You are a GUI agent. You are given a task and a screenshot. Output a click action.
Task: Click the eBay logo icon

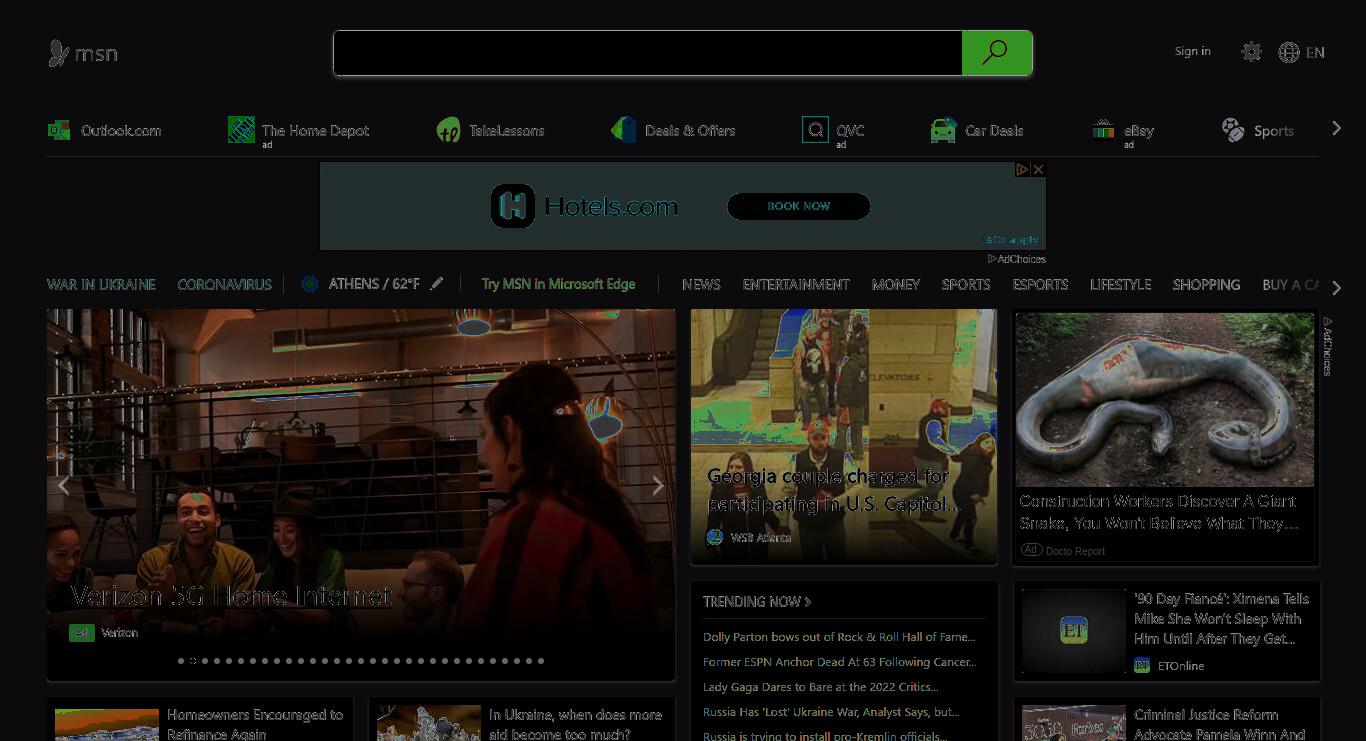click(1103, 130)
